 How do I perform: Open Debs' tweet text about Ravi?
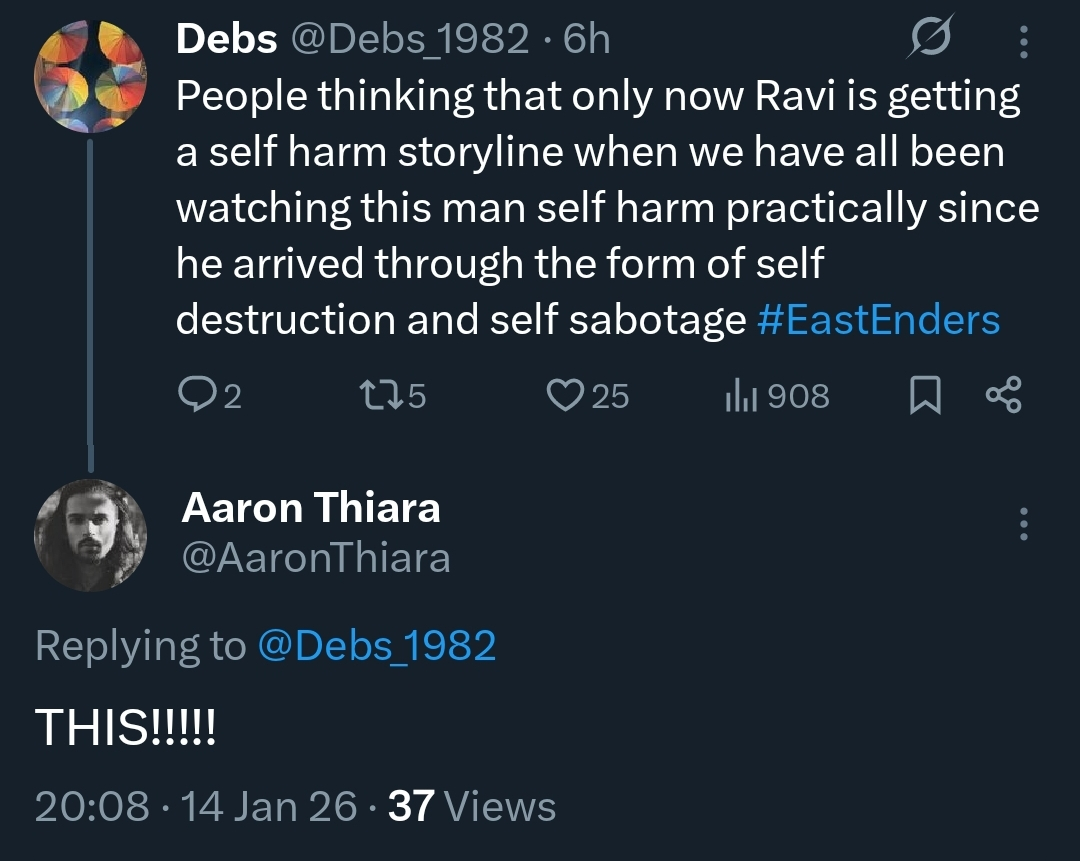pyautogui.click(x=600, y=208)
